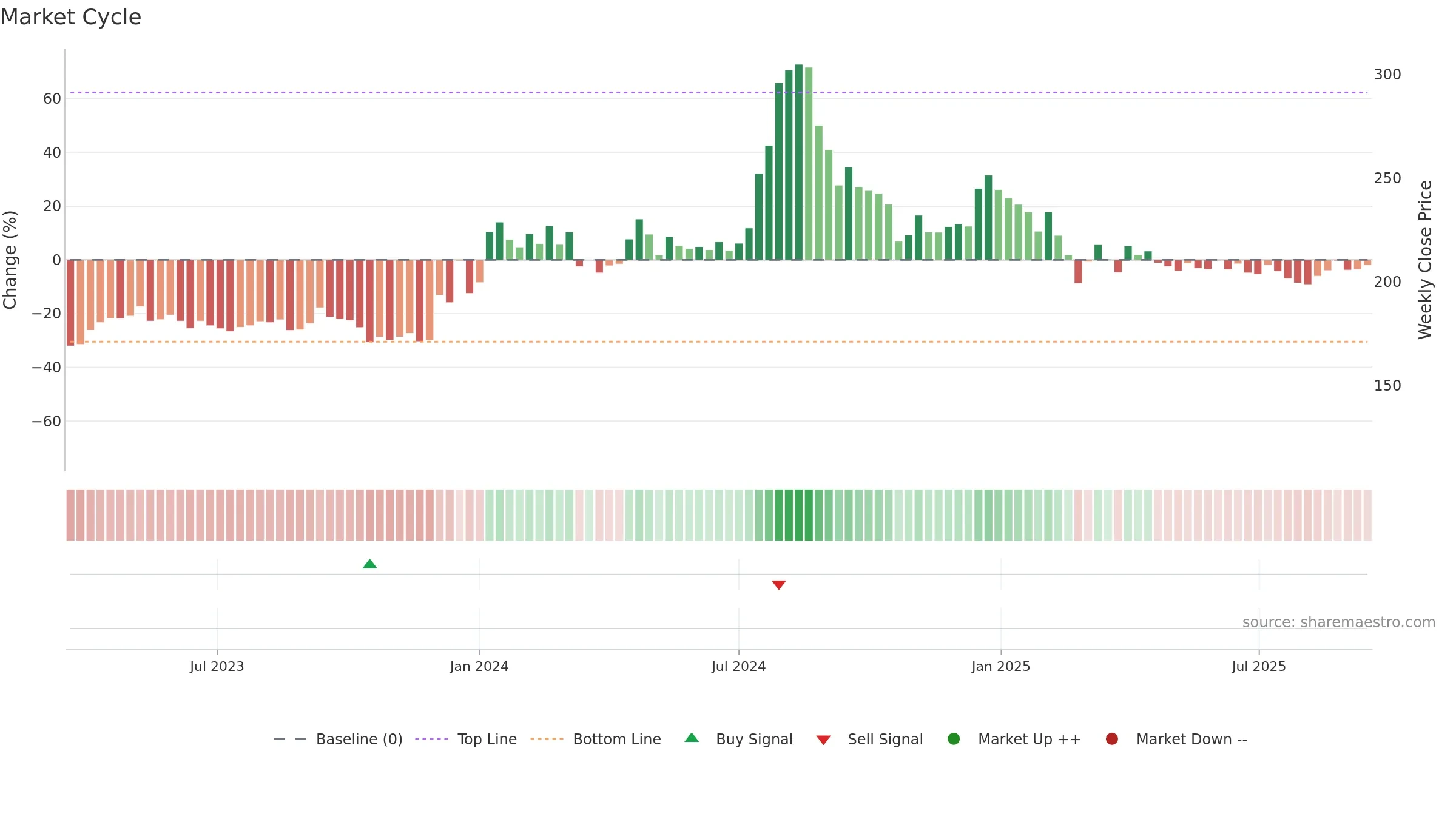Click the darkest green cell in the heatmap strip
Viewport: 1456px width, 819px height.
point(799,515)
